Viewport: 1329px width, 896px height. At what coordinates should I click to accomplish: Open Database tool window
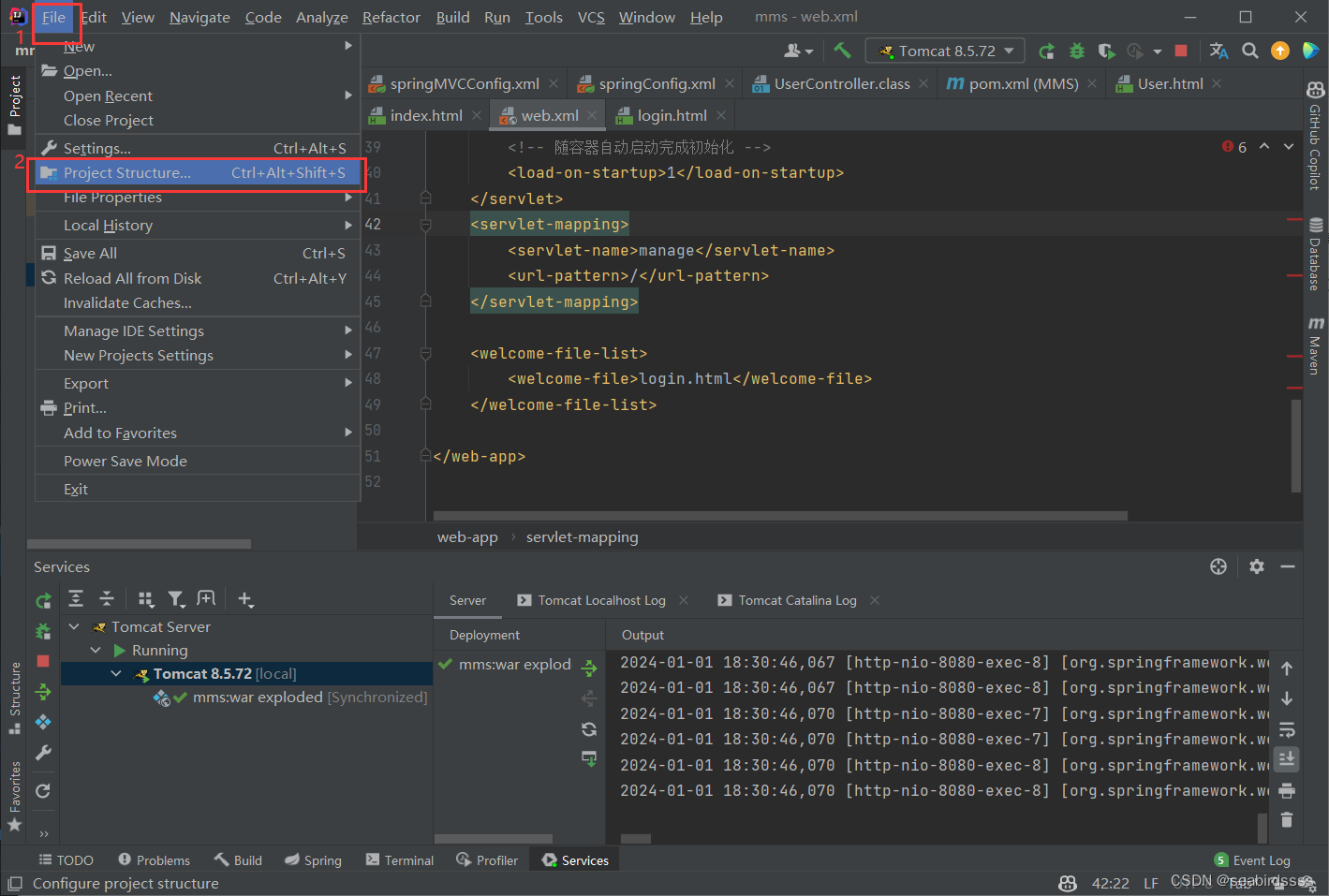tap(1316, 255)
